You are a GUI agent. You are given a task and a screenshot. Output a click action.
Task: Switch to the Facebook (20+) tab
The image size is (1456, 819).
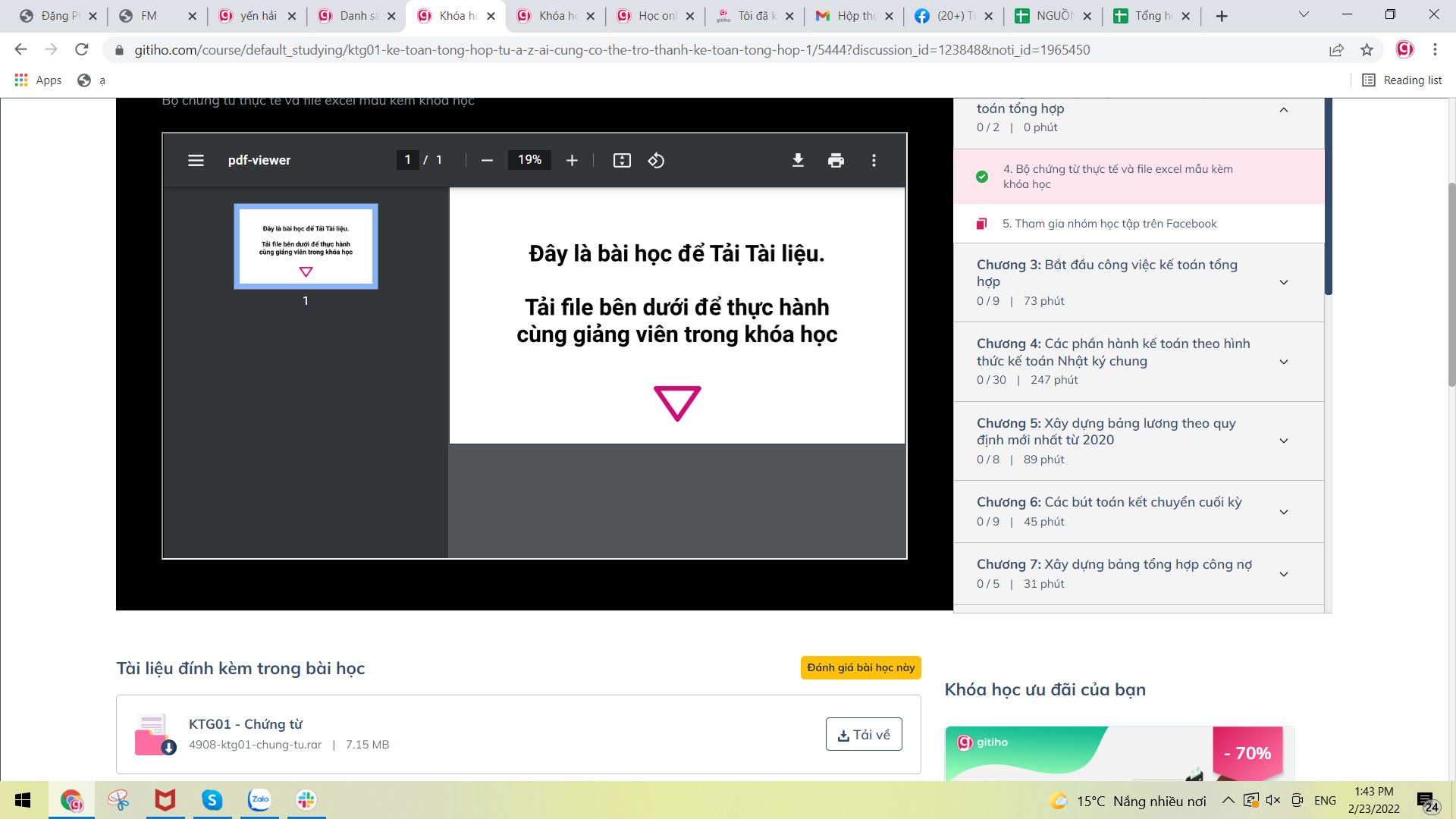coord(954,16)
